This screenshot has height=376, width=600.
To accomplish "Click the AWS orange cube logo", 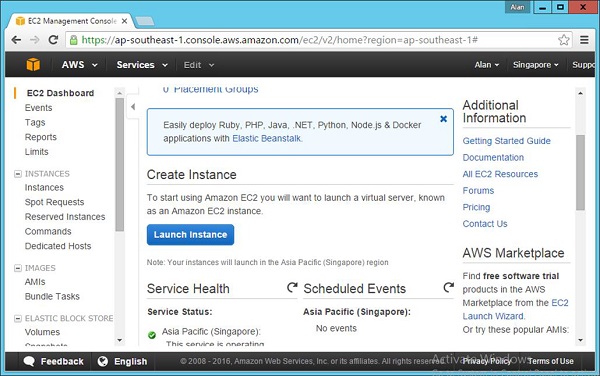I will click(x=33, y=65).
